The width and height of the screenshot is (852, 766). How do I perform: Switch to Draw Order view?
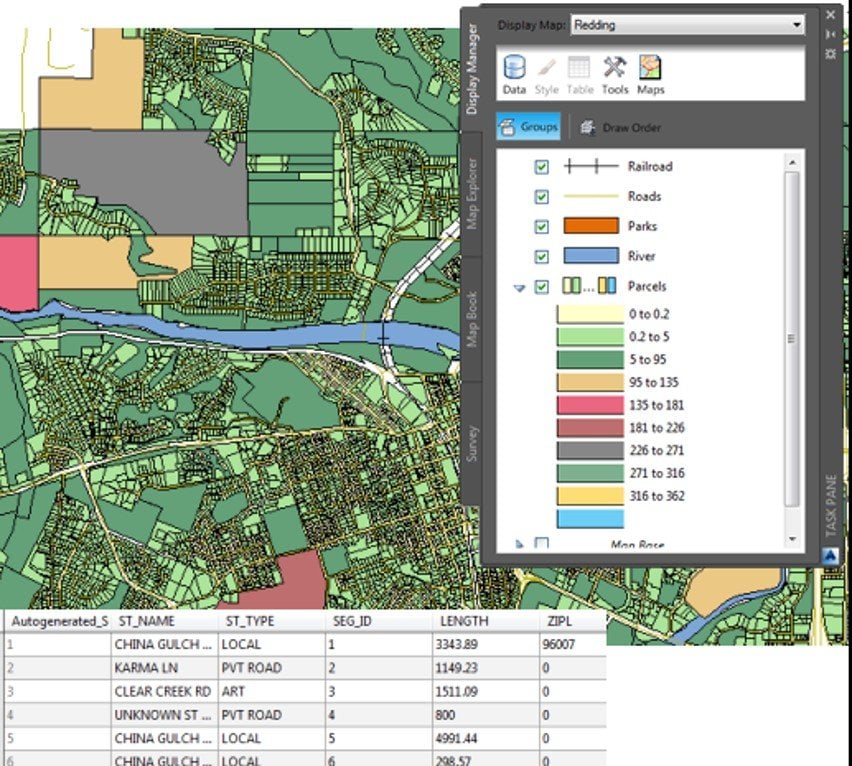pos(621,128)
